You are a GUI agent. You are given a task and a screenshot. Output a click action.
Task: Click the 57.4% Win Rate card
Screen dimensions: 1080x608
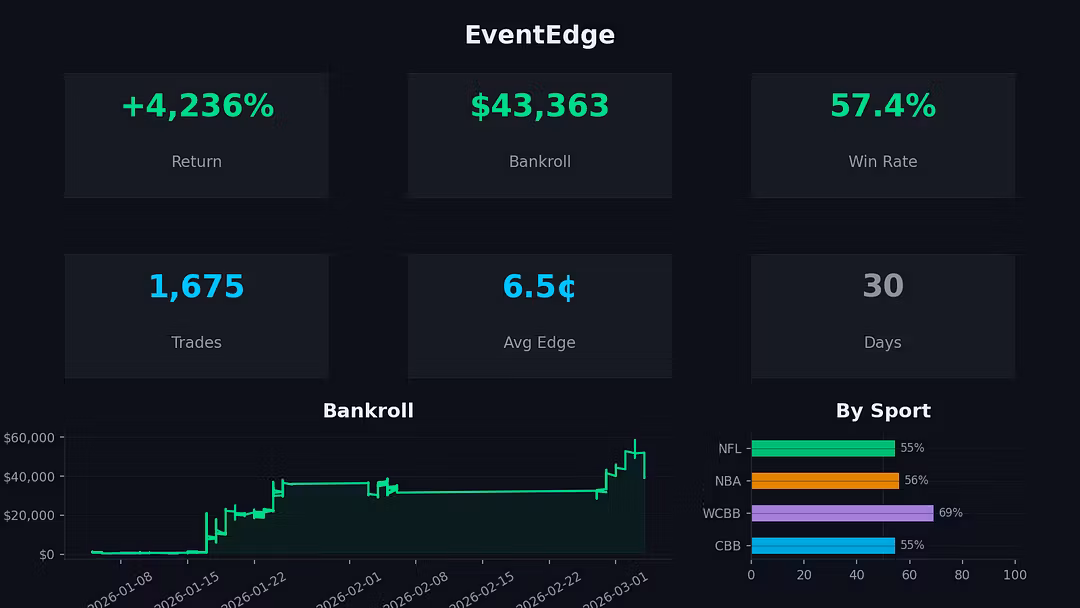point(882,134)
